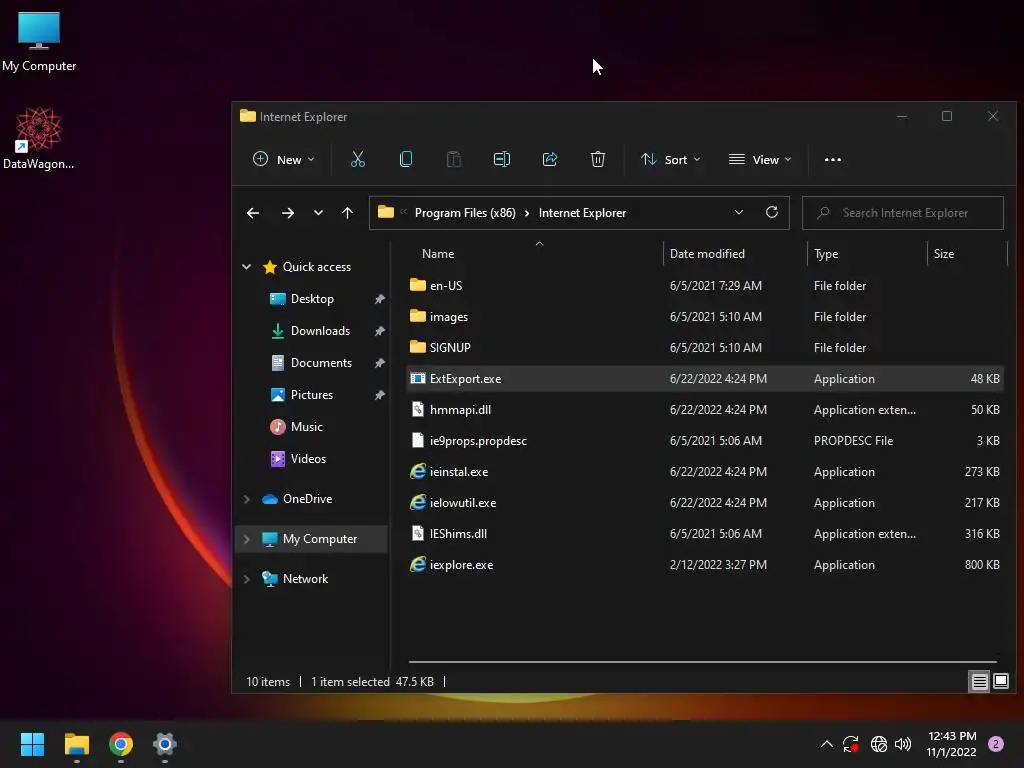Open recent locations dropdown arrow
The width and height of the screenshot is (1024, 768).
tap(318, 213)
